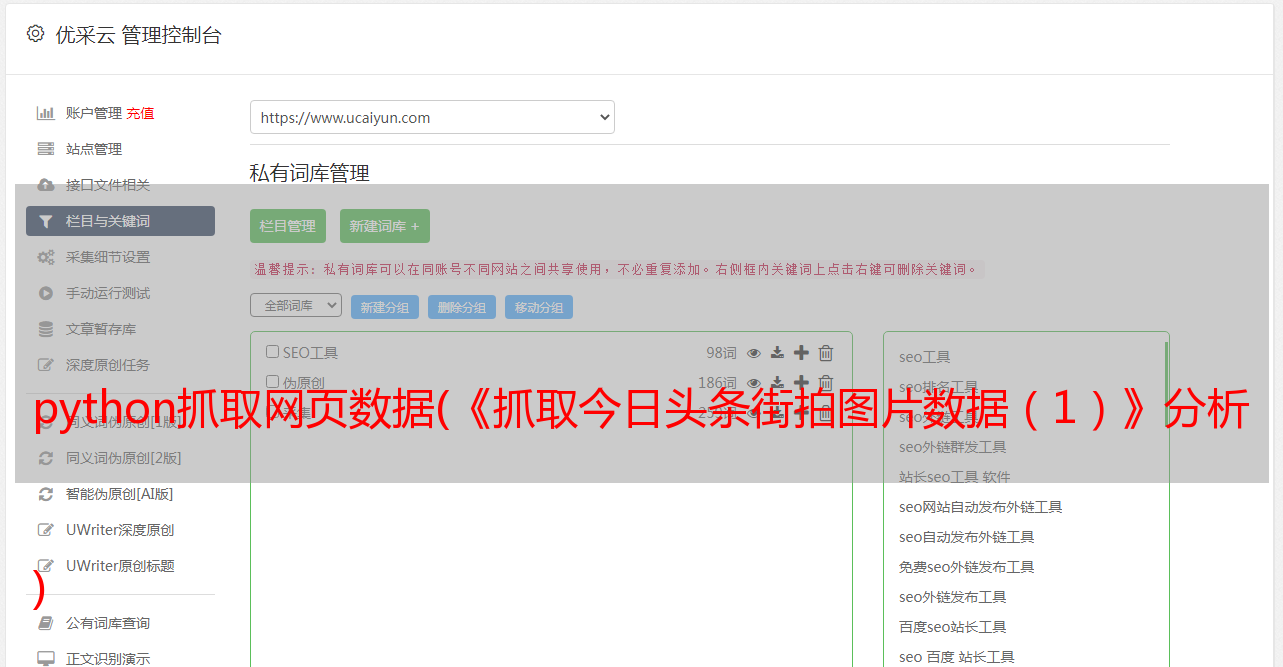Select keyword seo自动发布外链工具
Viewport: 1283px width, 667px height.
(x=966, y=537)
